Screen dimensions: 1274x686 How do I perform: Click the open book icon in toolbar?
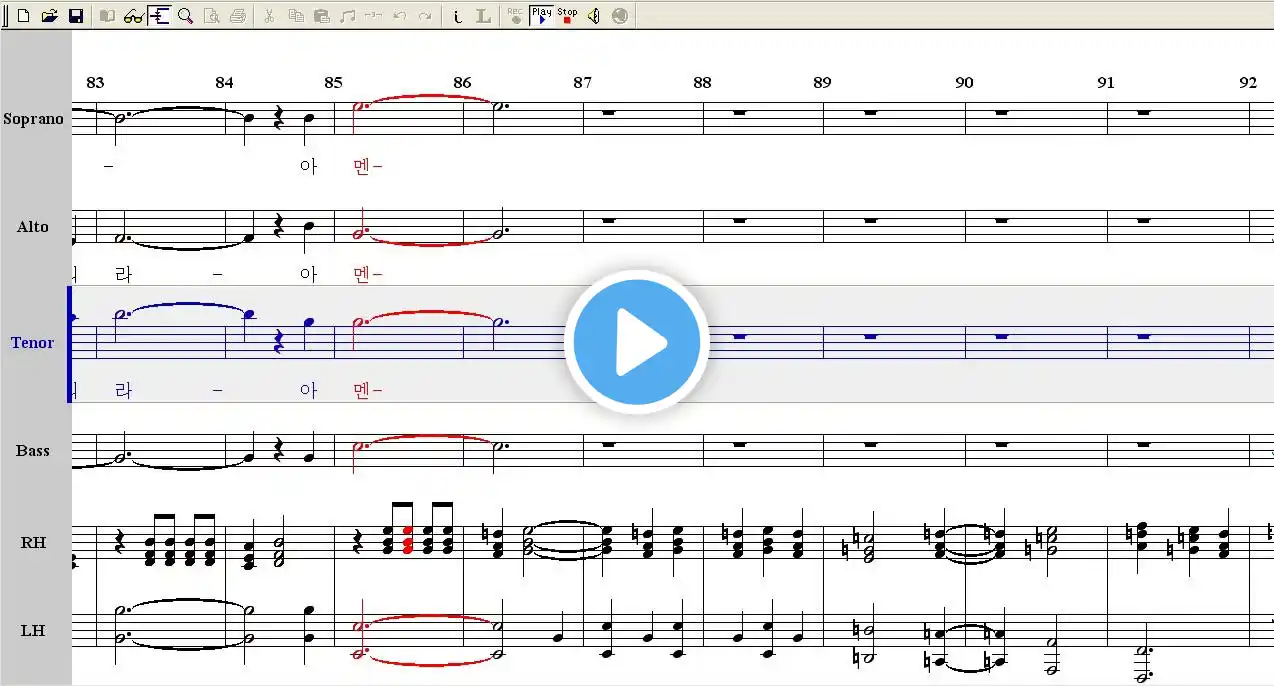point(107,16)
